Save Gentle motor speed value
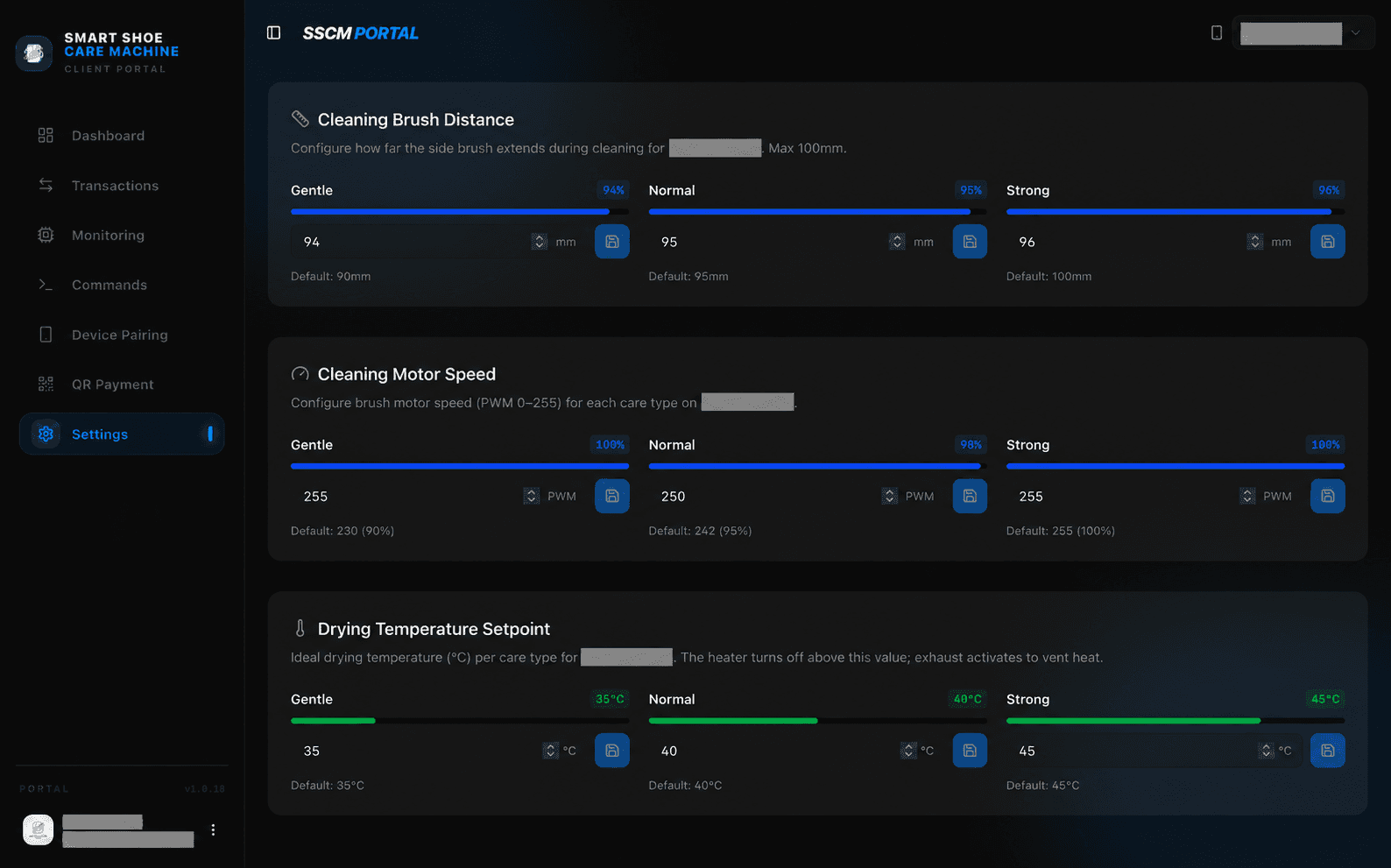The height and width of the screenshot is (868, 1391). (612, 496)
